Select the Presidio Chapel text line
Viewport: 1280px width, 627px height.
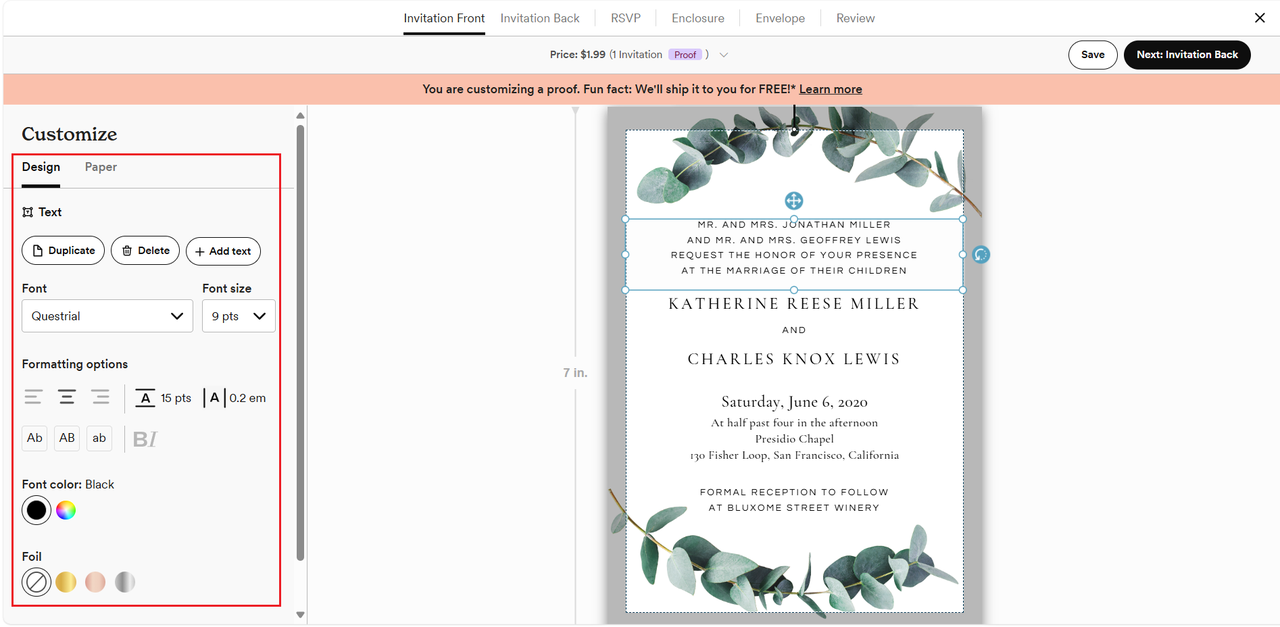pyautogui.click(x=794, y=439)
